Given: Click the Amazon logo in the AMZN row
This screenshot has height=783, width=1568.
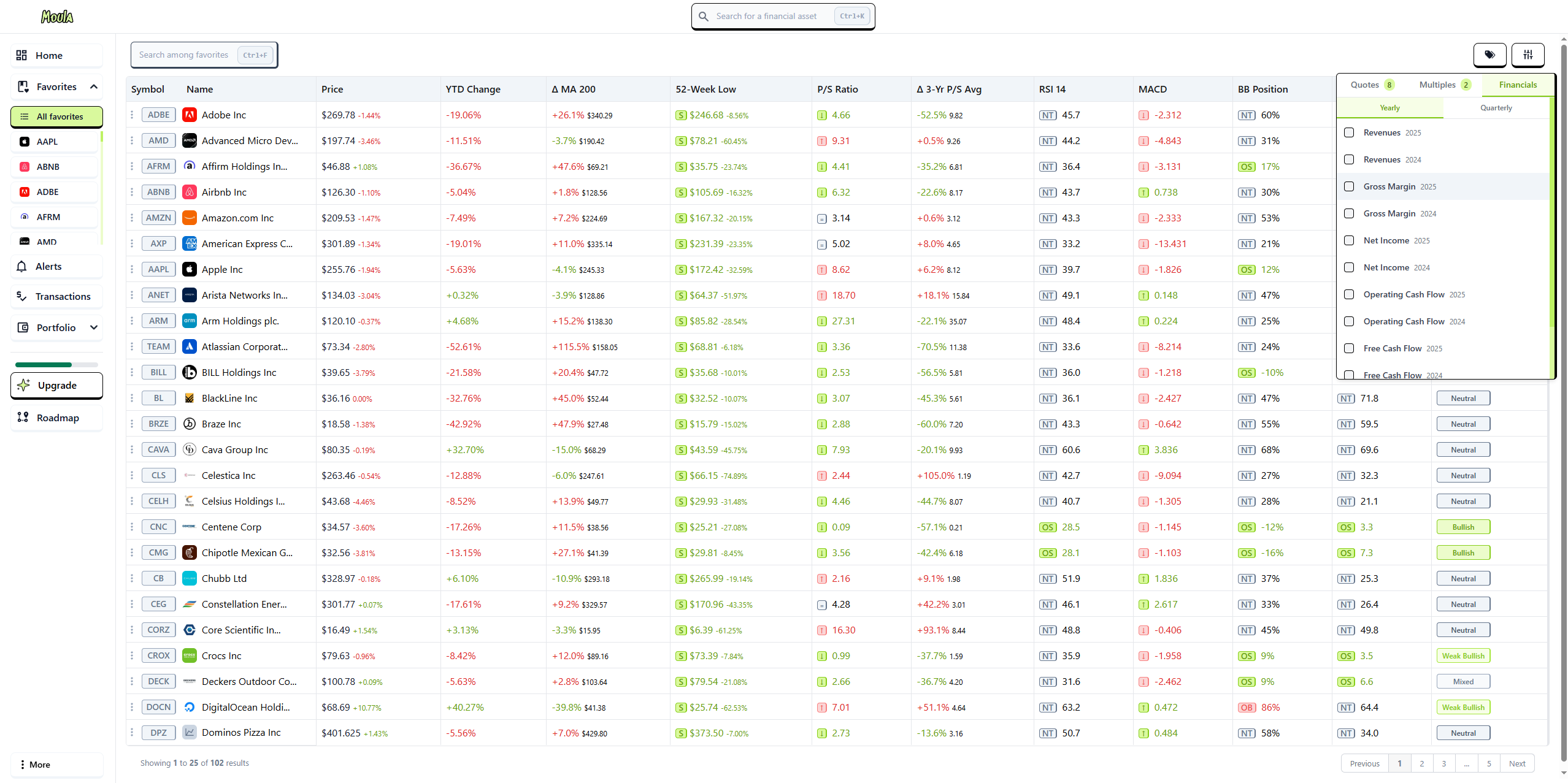Looking at the screenshot, I should (x=190, y=218).
